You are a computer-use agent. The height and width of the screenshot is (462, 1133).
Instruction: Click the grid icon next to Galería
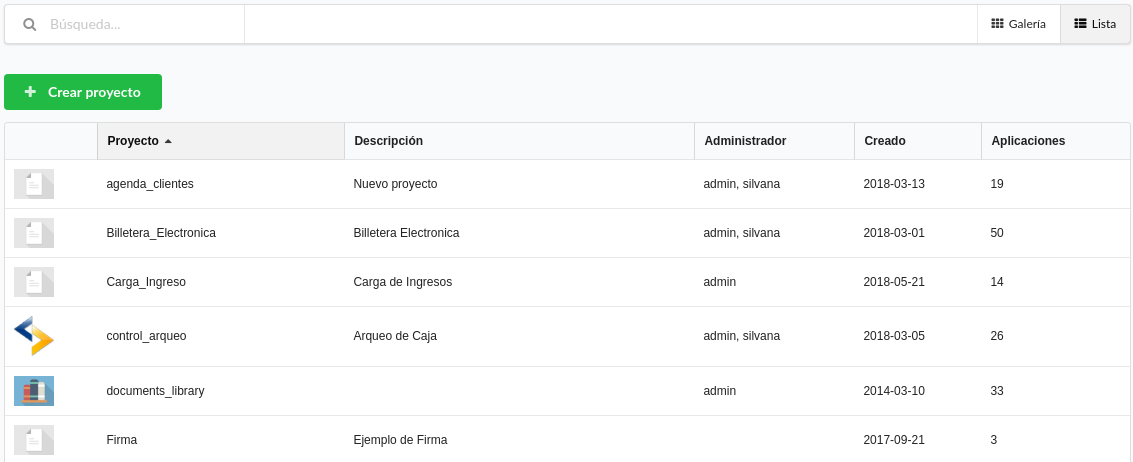tap(997, 23)
